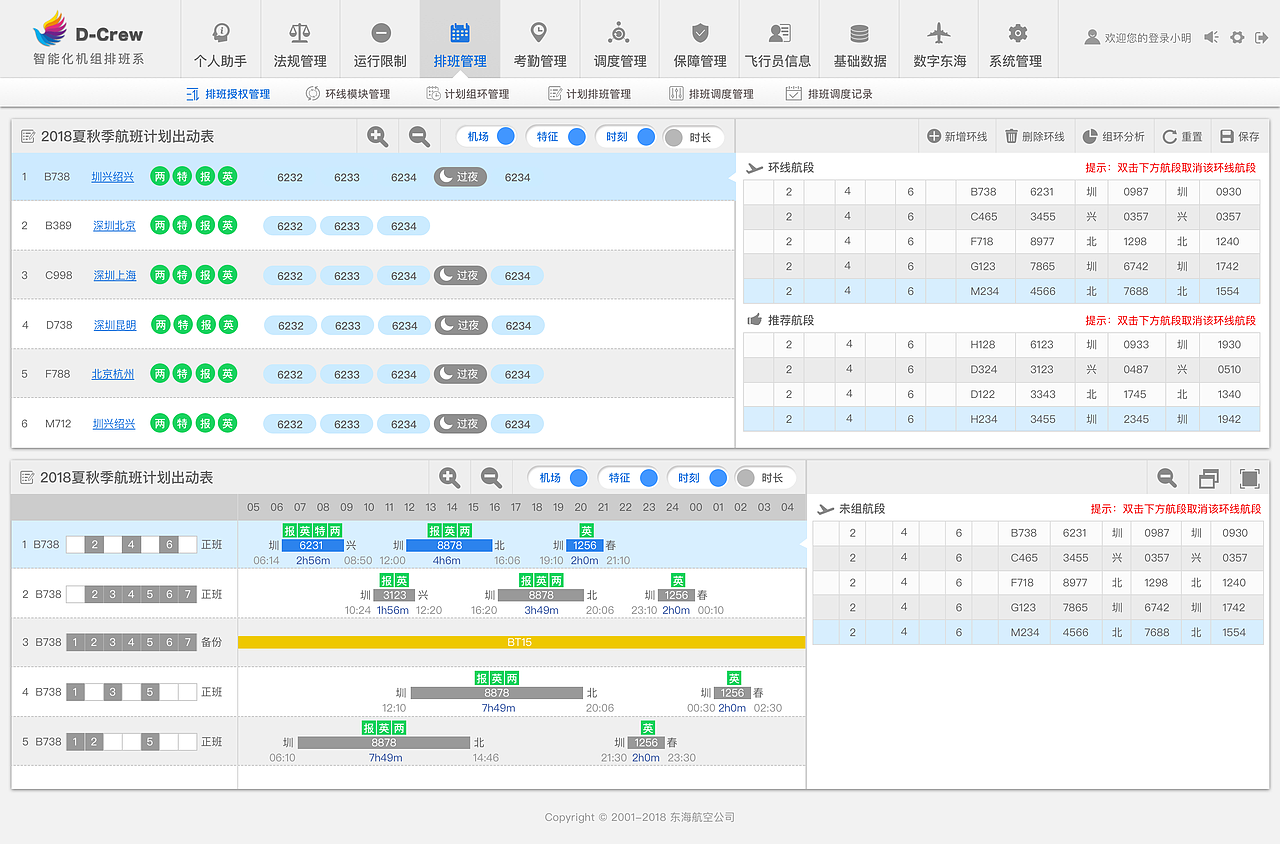Viewport: 1280px width, 844px height.
Task: Click the green 两 badge in row B389
Action: tap(160, 226)
